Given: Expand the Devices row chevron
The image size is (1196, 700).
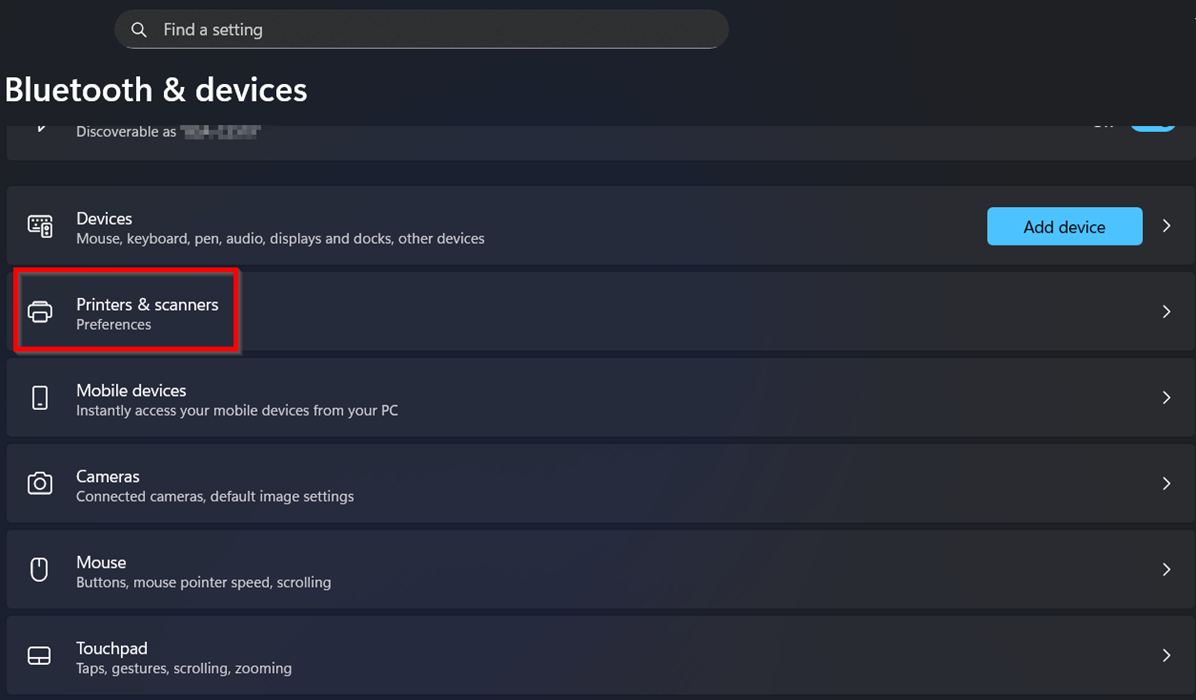Looking at the screenshot, I should tap(1166, 226).
